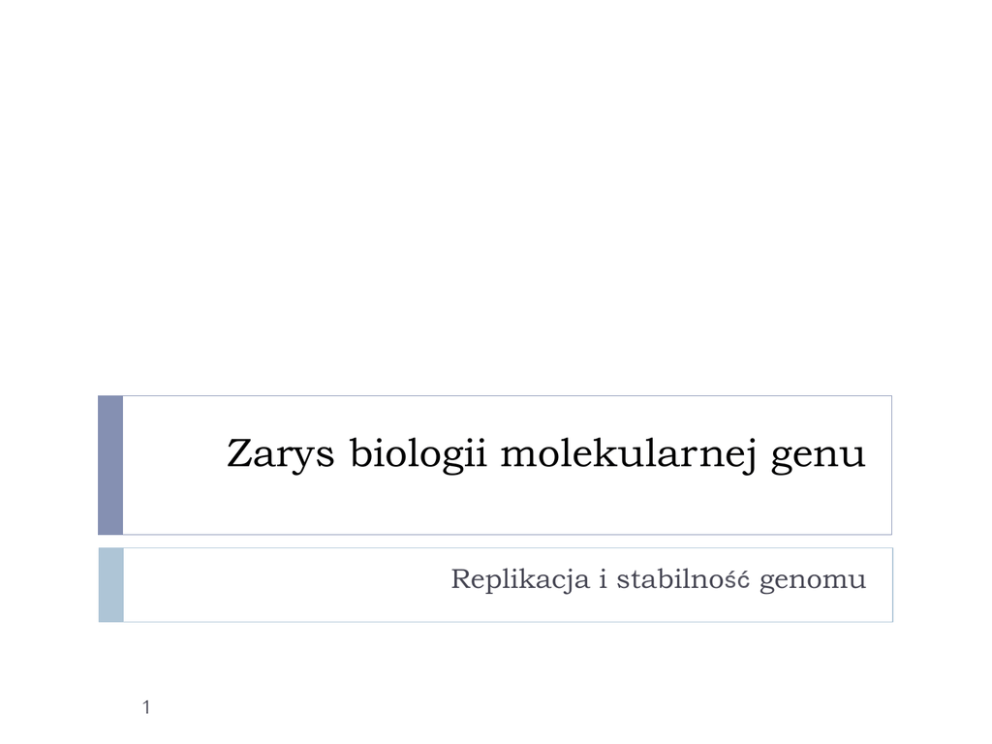Click the letter 'R' starting the subtitle

click(460, 580)
